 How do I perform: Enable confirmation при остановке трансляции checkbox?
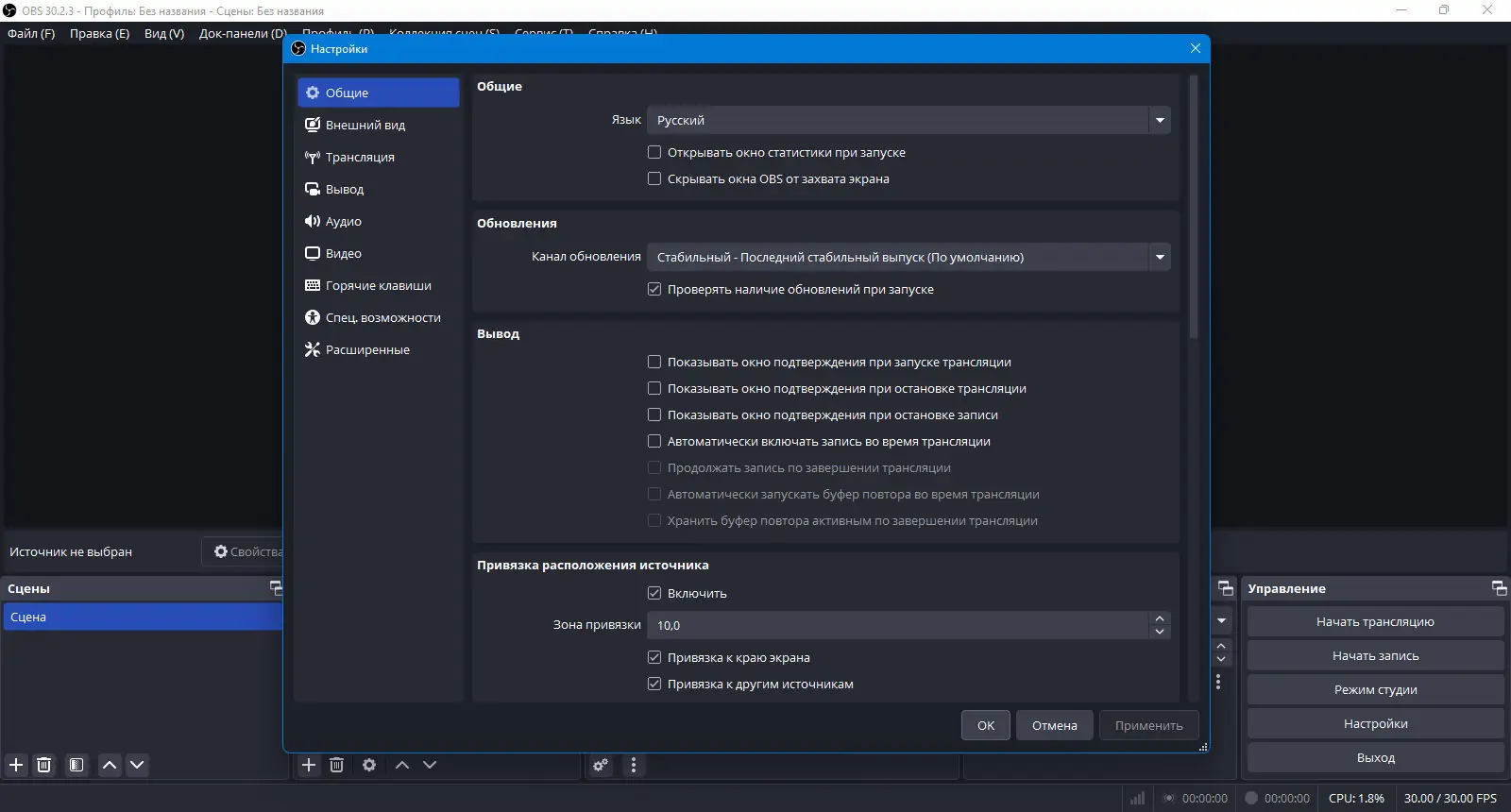[654, 388]
